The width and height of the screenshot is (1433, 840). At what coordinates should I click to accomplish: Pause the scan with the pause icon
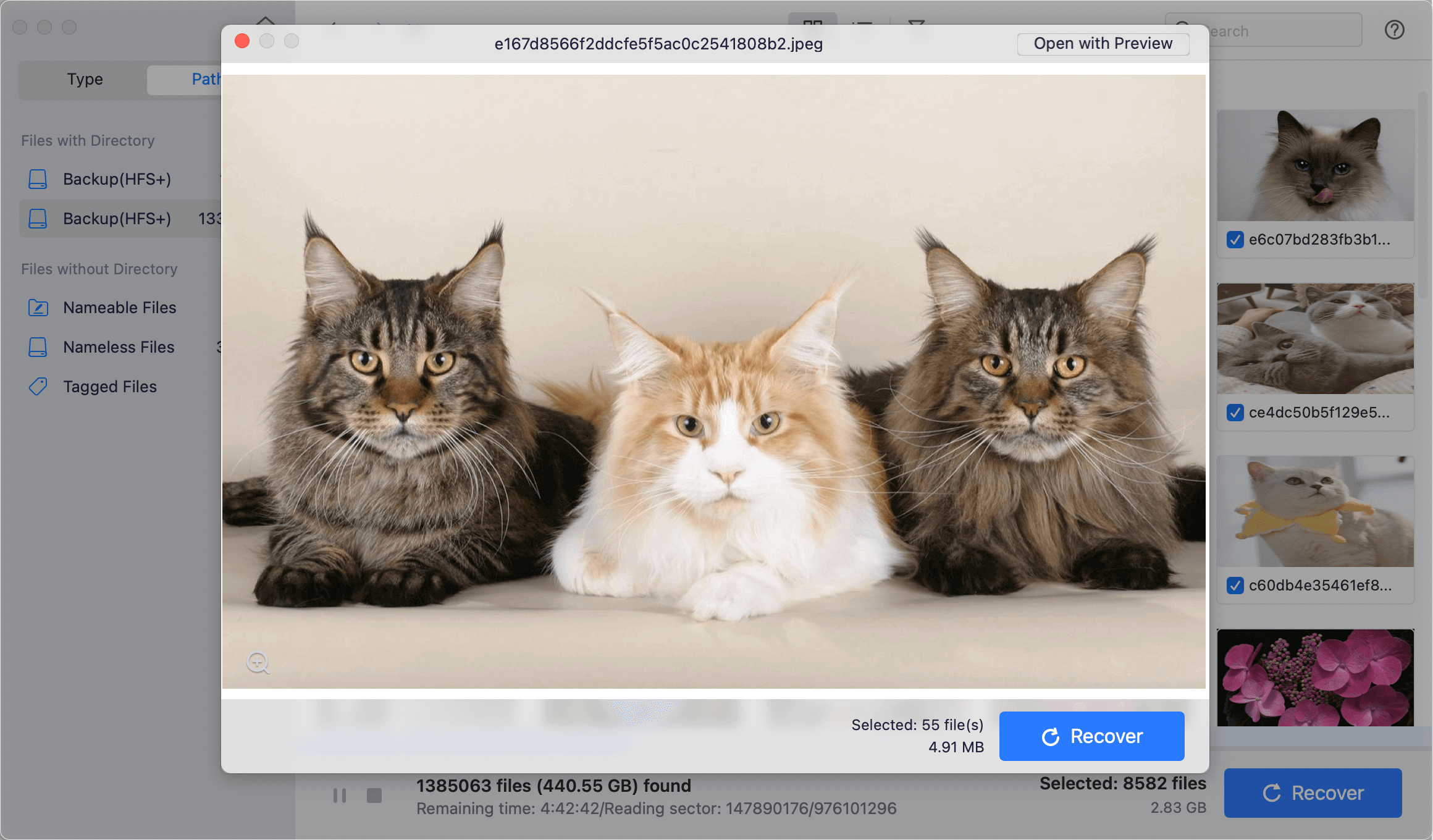[340, 796]
